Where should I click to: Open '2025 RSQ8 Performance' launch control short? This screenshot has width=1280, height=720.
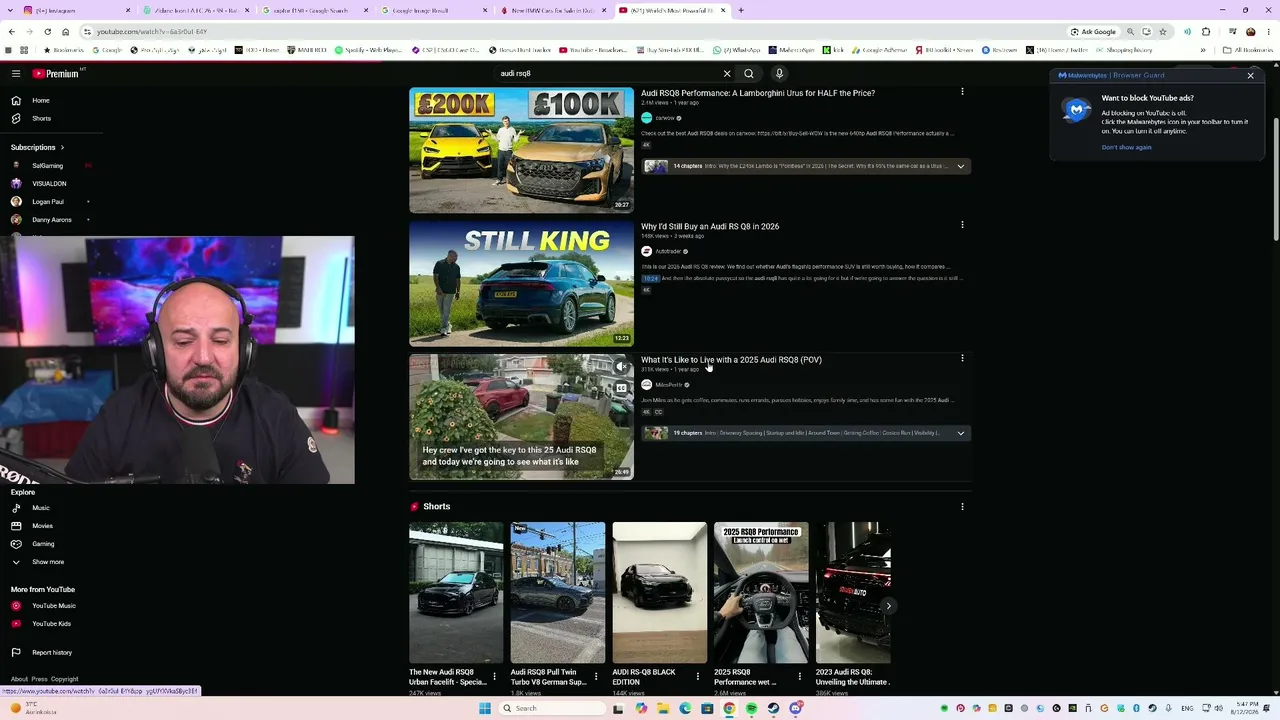pyautogui.click(x=761, y=593)
